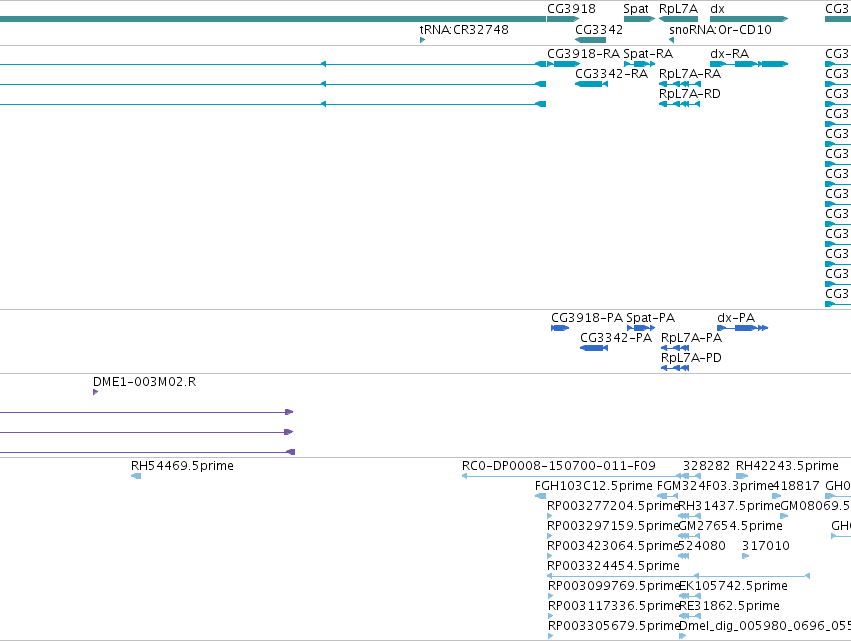Click the RpL7A-PD feature
Image resolution: width=851 pixels, height=641 pixels.
click(x=675, y=368)
